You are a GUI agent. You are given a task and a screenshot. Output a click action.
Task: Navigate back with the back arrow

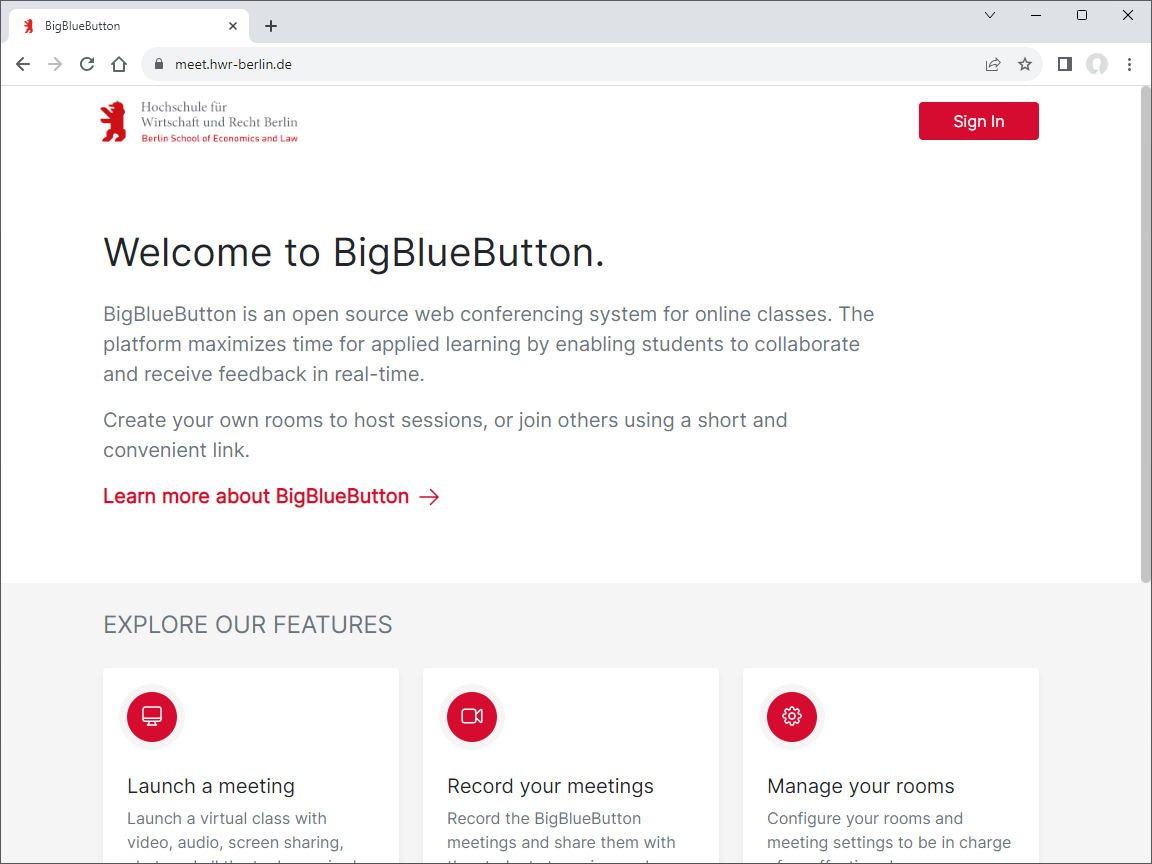[22, 63]
